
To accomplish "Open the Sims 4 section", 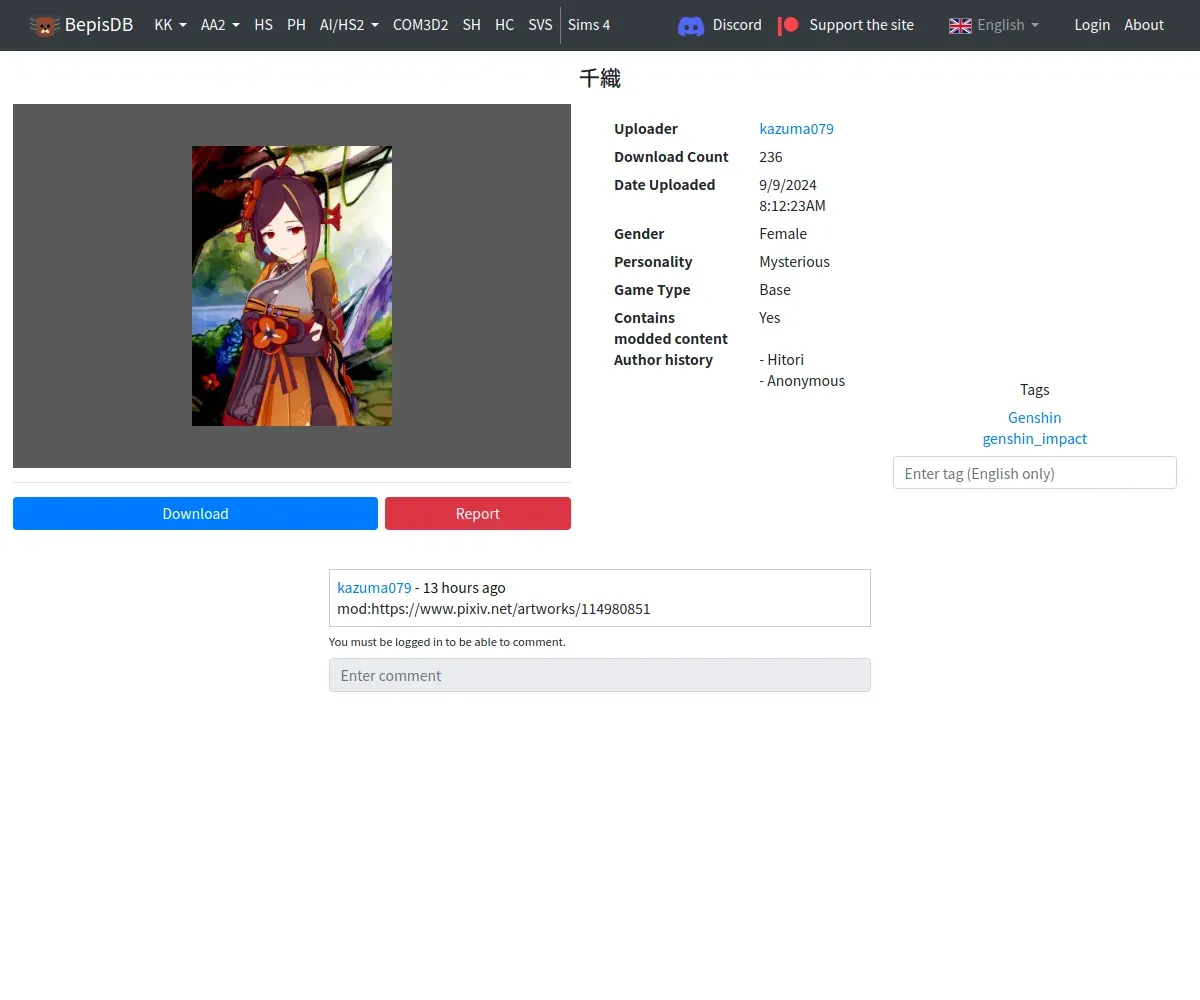I will point(589,25).
